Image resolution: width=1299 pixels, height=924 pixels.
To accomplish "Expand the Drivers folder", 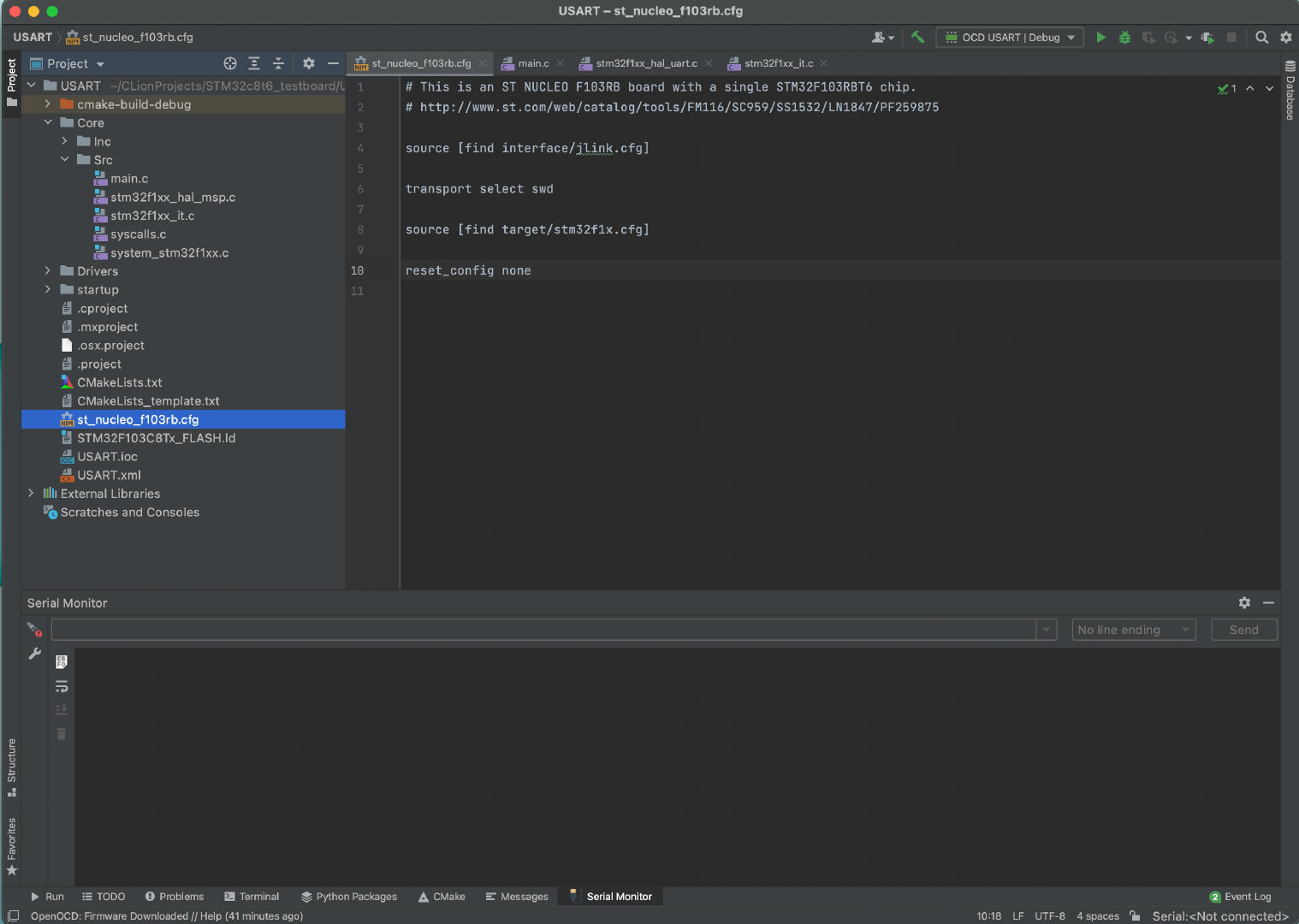I will click(47, 270).
